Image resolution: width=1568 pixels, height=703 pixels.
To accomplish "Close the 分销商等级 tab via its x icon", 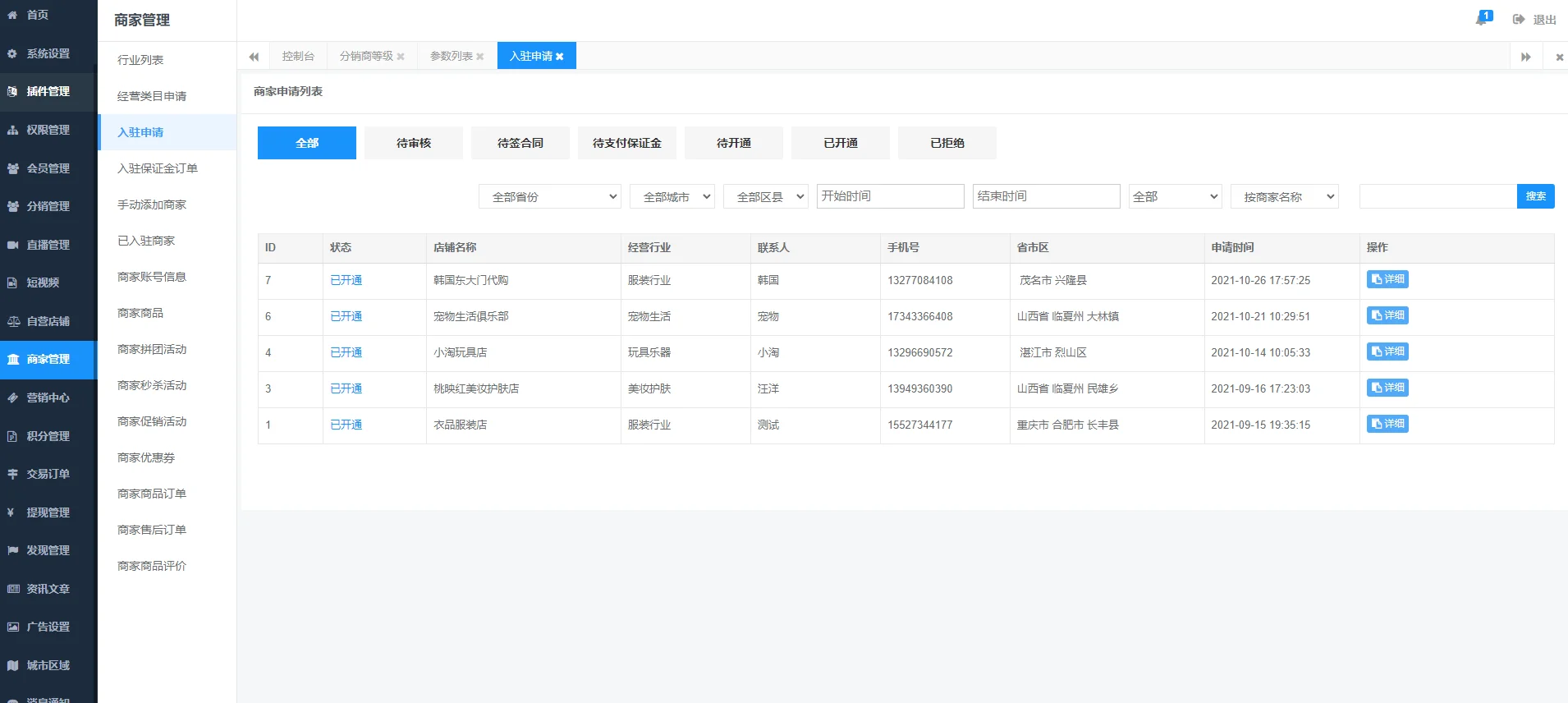I will coord(401,57).
